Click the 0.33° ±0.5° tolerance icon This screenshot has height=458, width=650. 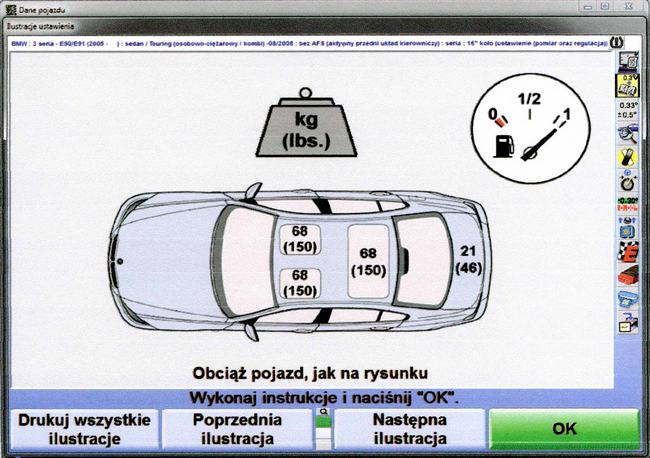point(628,110)
